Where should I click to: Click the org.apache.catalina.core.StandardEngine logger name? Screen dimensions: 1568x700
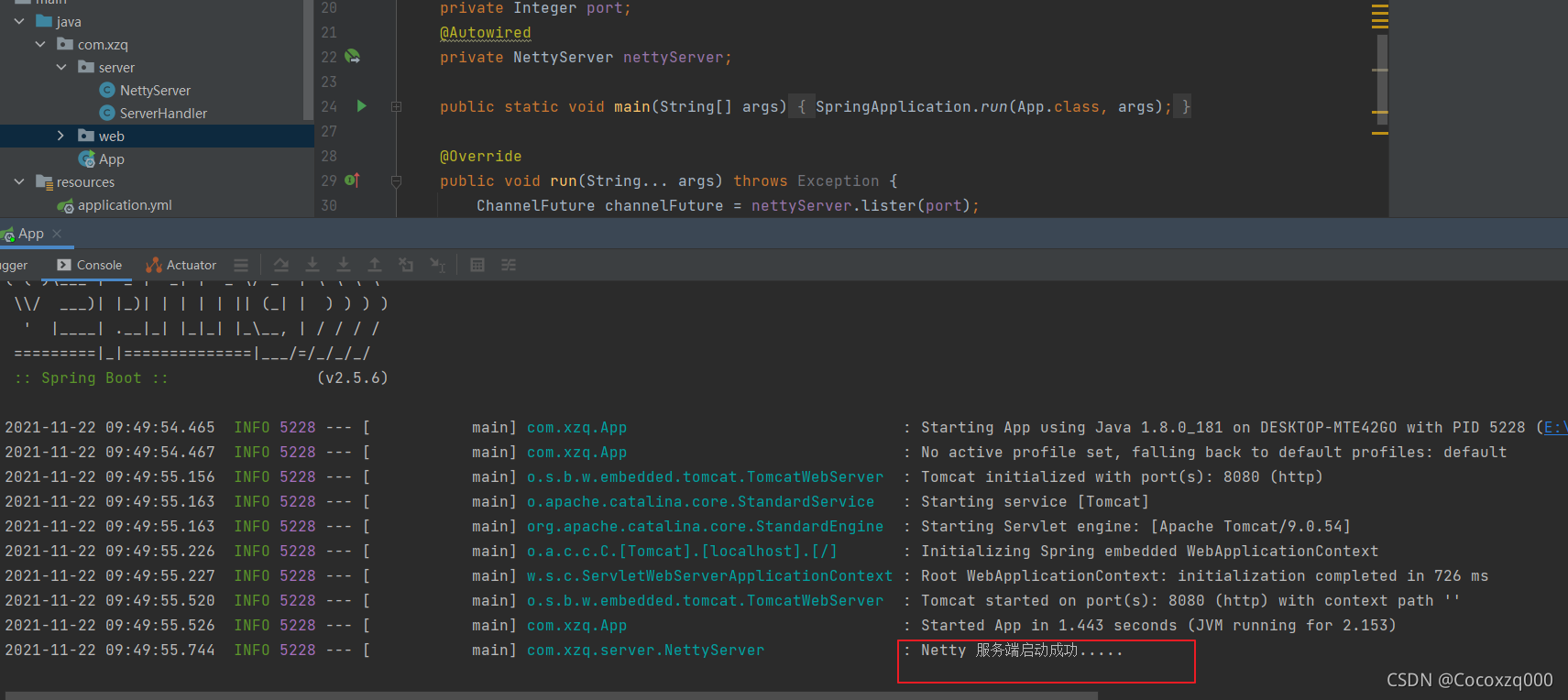[705, 526]
